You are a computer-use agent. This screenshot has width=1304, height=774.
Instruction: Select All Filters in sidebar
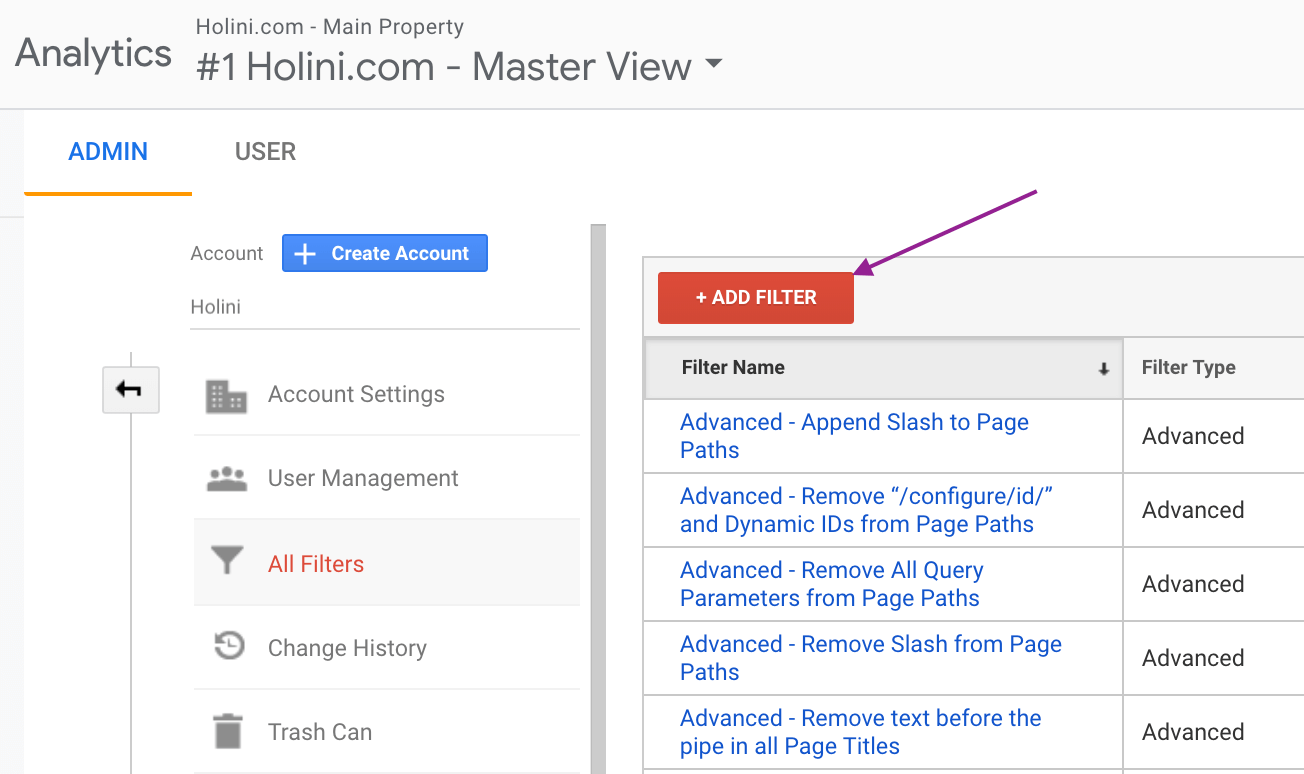point(387,563)
